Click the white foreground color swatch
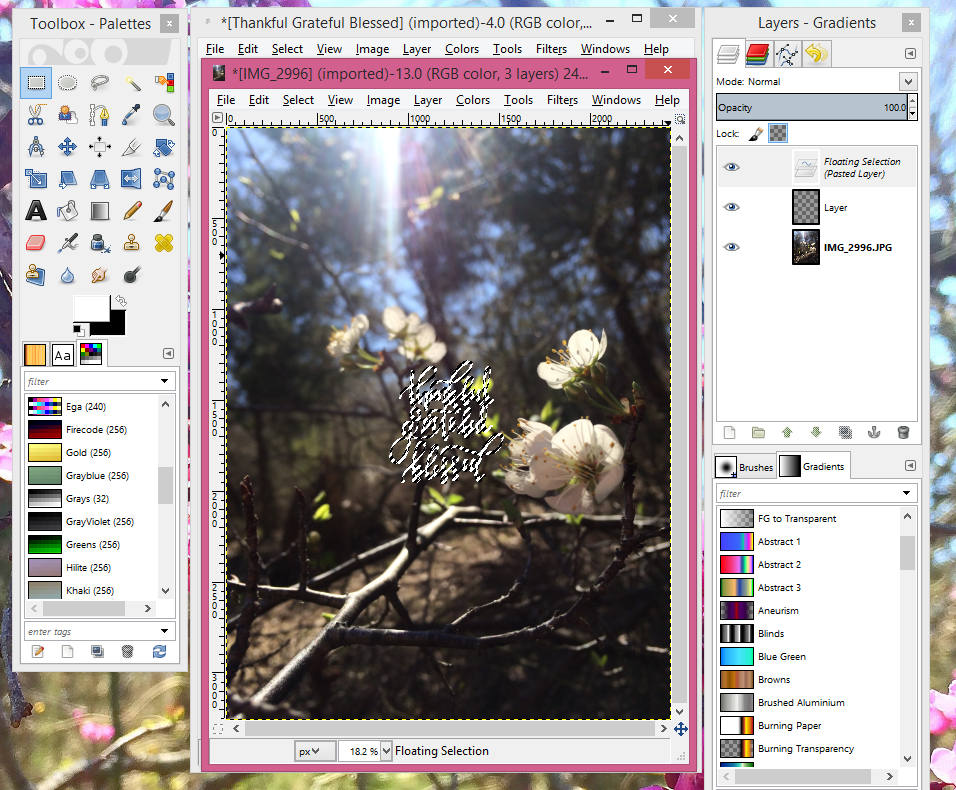This screenshot has width=956, height=790. coord(92,313)
